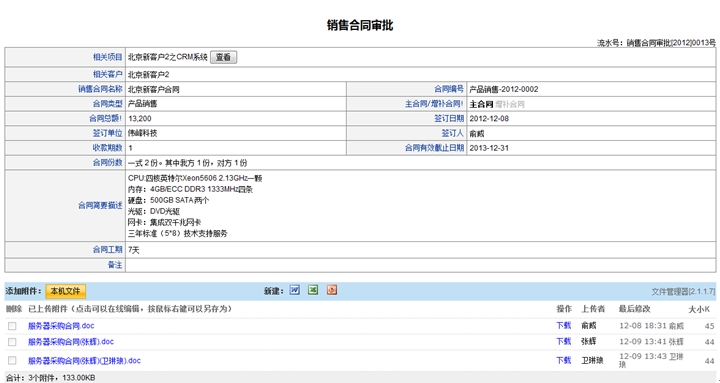Select the 增补合同 option
This screenshot has width=720, height=383.
pos(510,104)
